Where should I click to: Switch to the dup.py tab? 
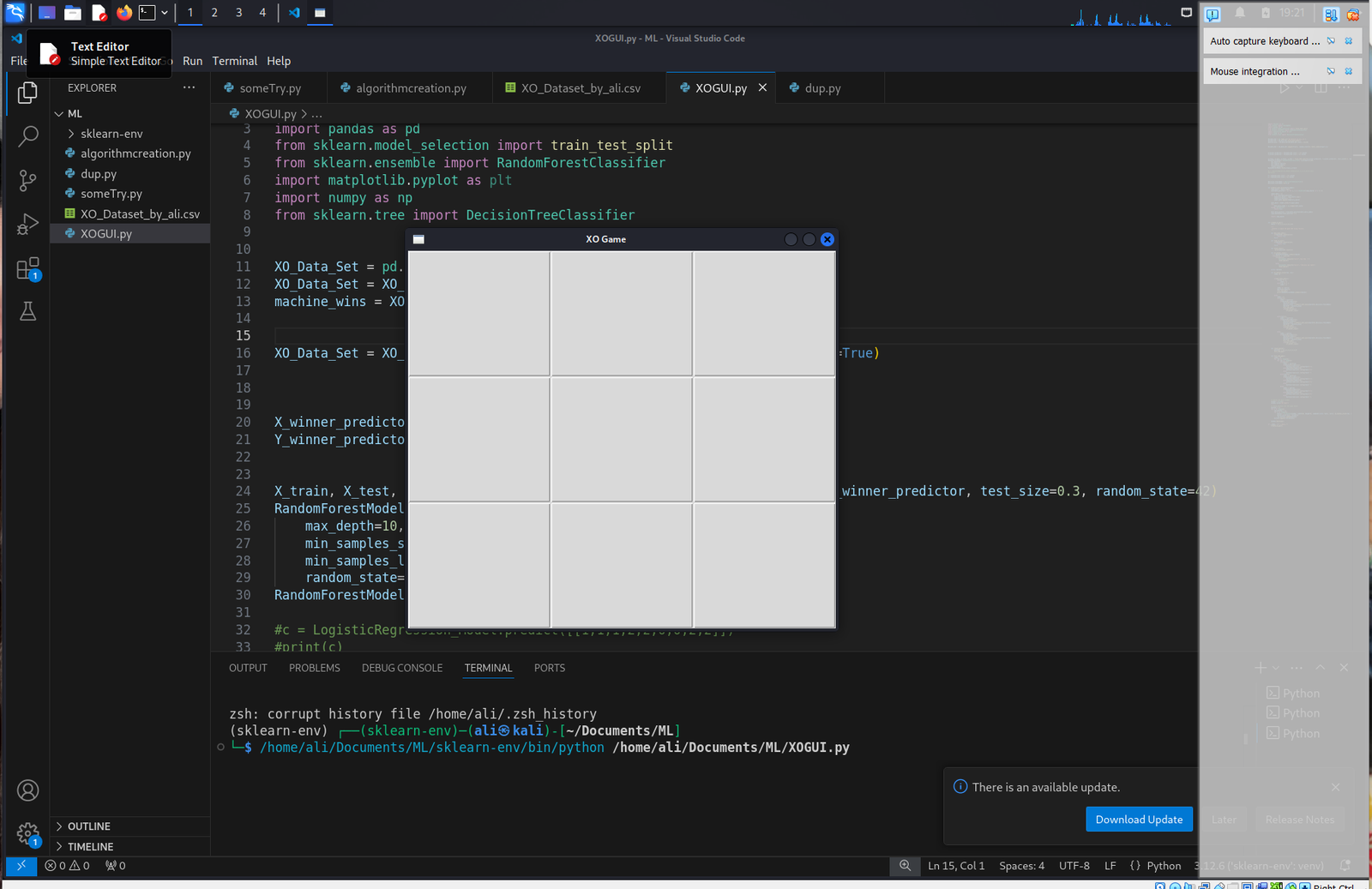click(x=821, y=87)
